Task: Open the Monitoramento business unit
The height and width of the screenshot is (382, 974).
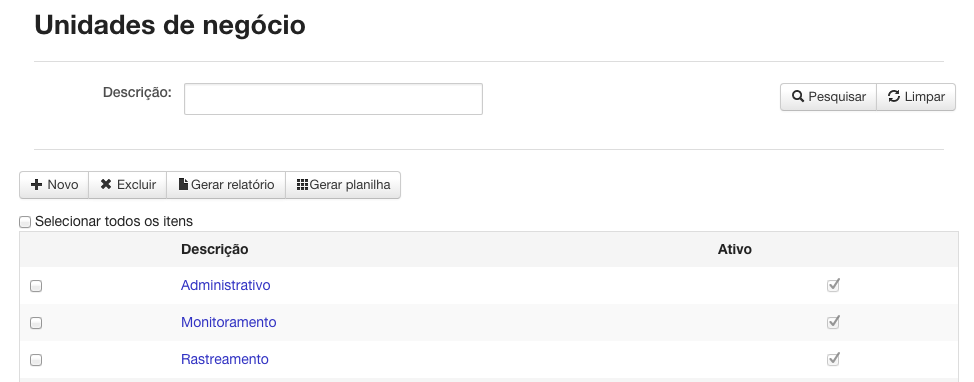Action: [x=229, y=322]
